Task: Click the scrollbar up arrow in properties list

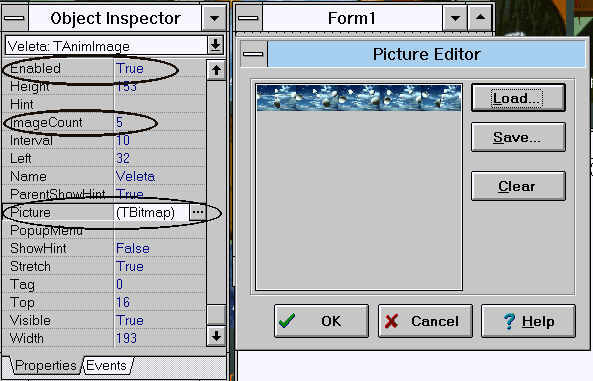Action: click(x=216, y=70)
